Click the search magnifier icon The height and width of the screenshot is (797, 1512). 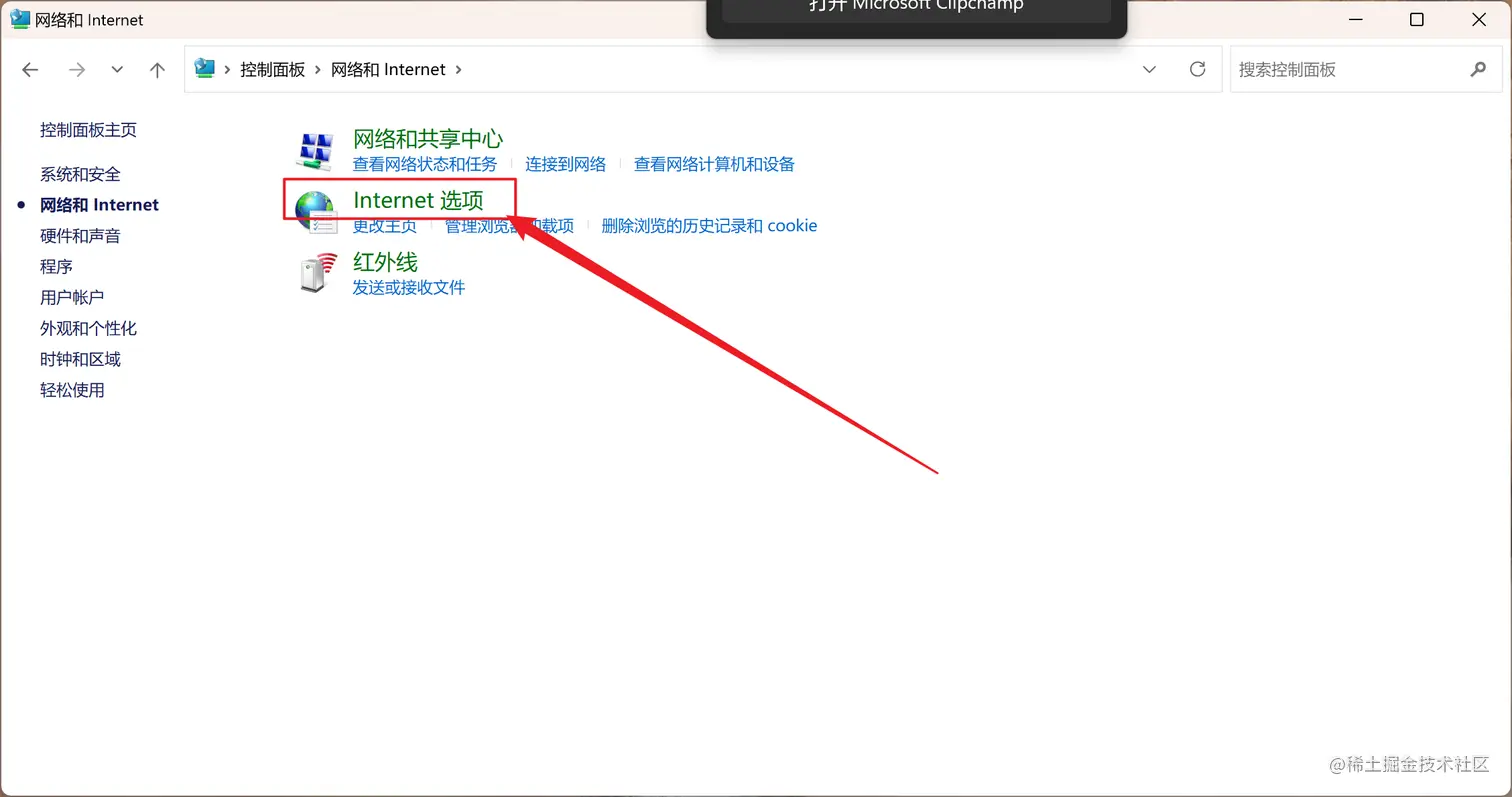pos(1478,69)
